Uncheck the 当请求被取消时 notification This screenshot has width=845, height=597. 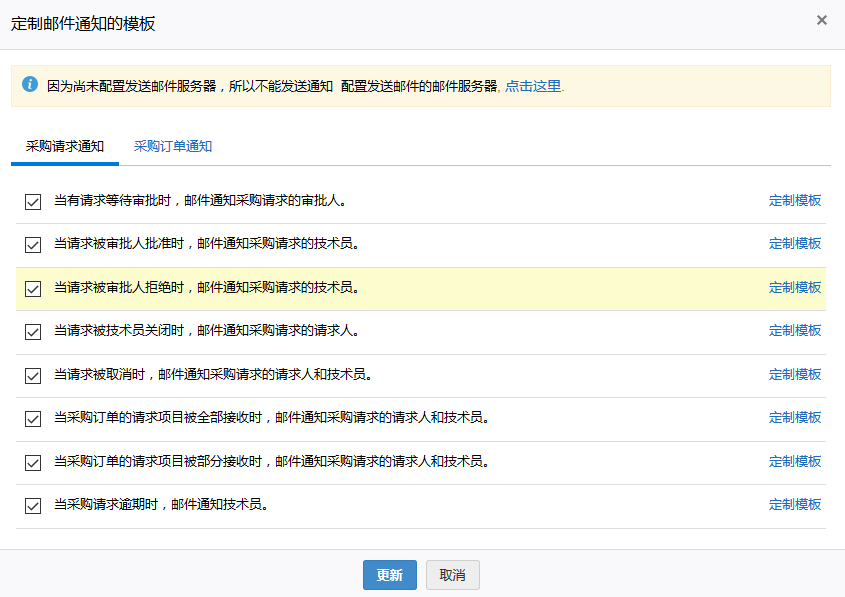click(x=33, y=375)
